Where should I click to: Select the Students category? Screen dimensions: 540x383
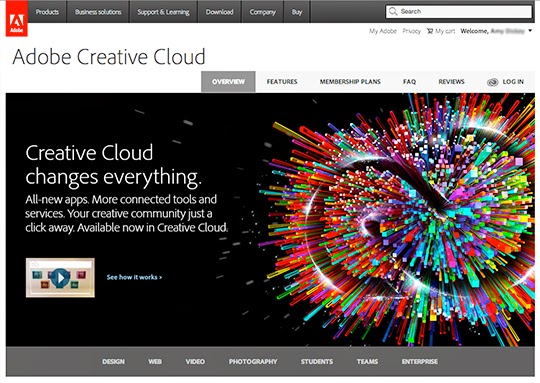(317, 362)
